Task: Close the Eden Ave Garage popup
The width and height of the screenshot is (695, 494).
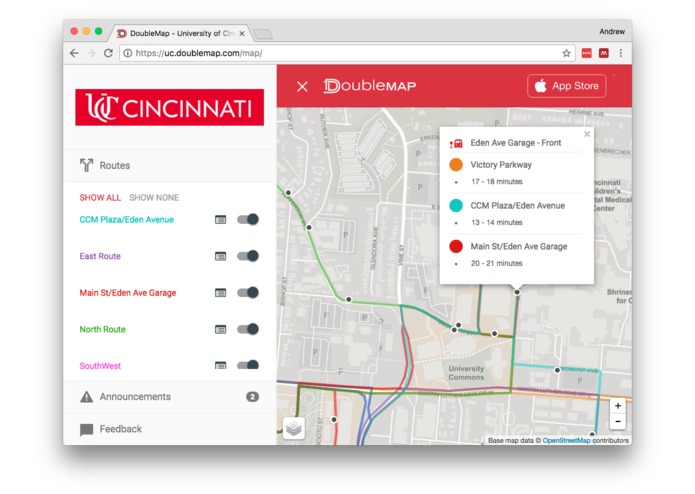Action: click(587, 134)
